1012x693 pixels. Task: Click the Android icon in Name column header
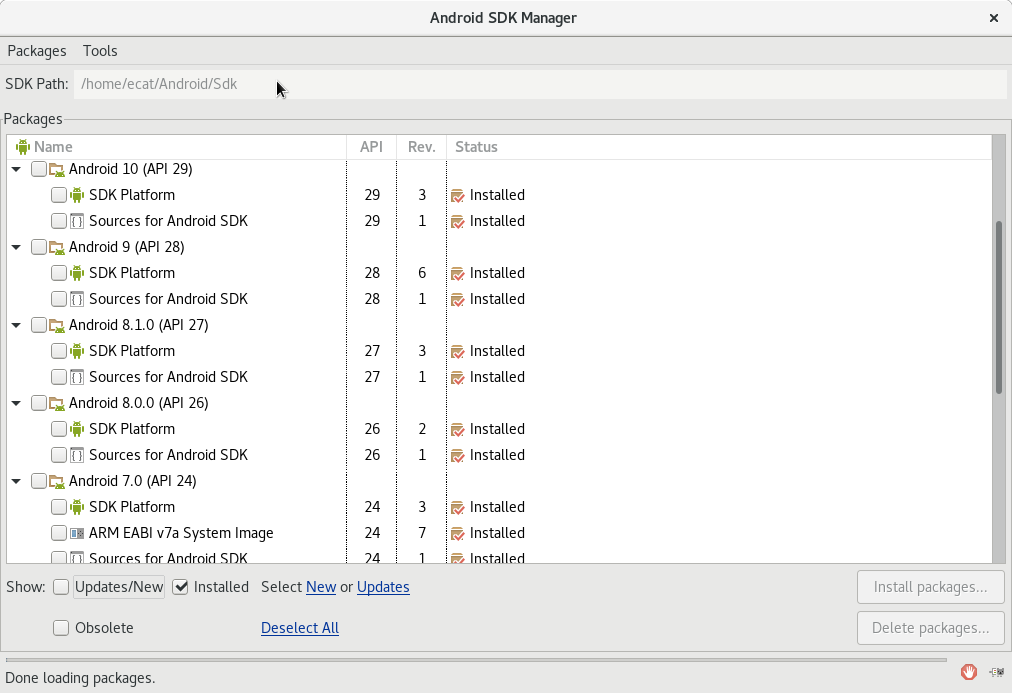tap(23, 146)
